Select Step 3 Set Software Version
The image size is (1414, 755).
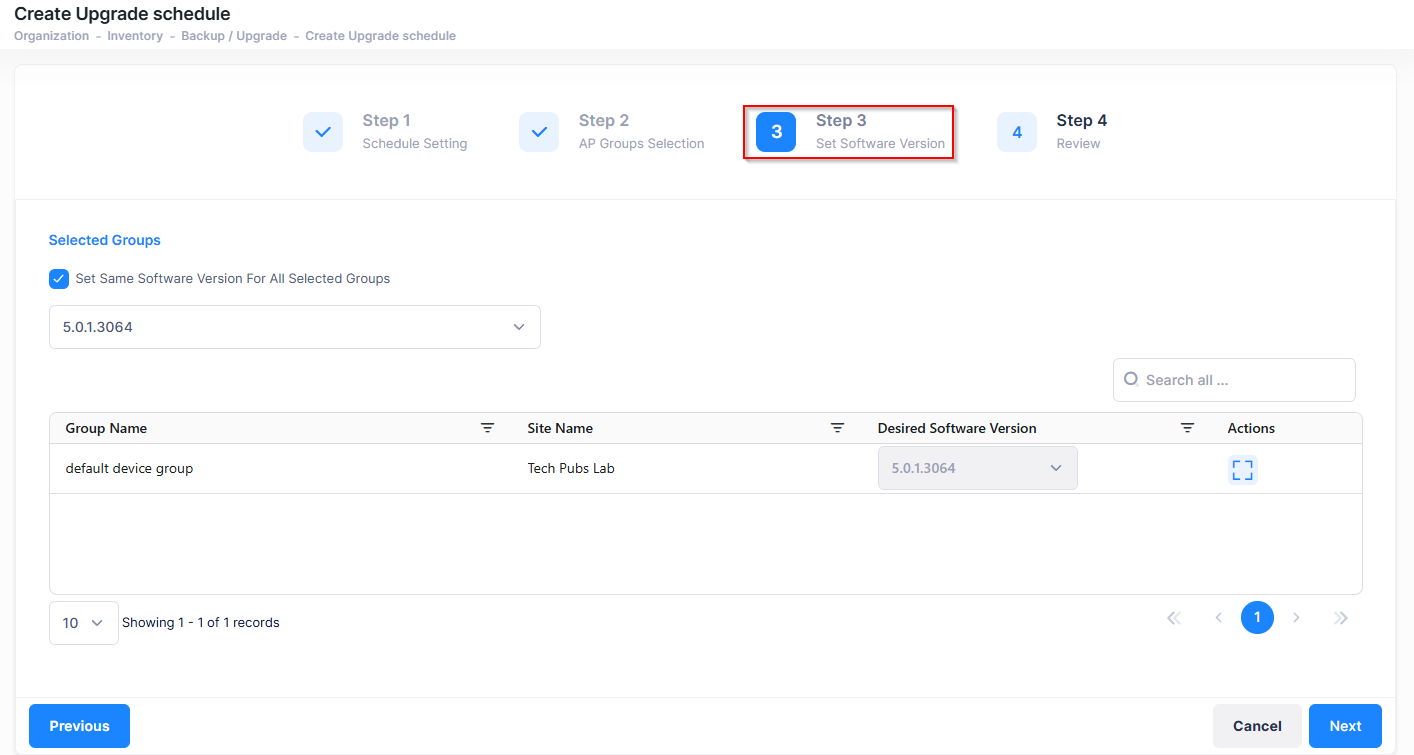[849, 132]
